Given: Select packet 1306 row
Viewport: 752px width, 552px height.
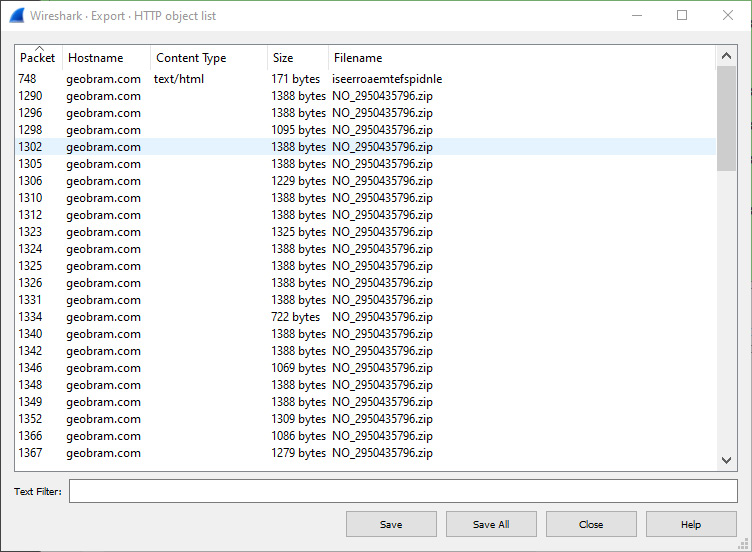Looking at the screenshot, I should [365, 181].
